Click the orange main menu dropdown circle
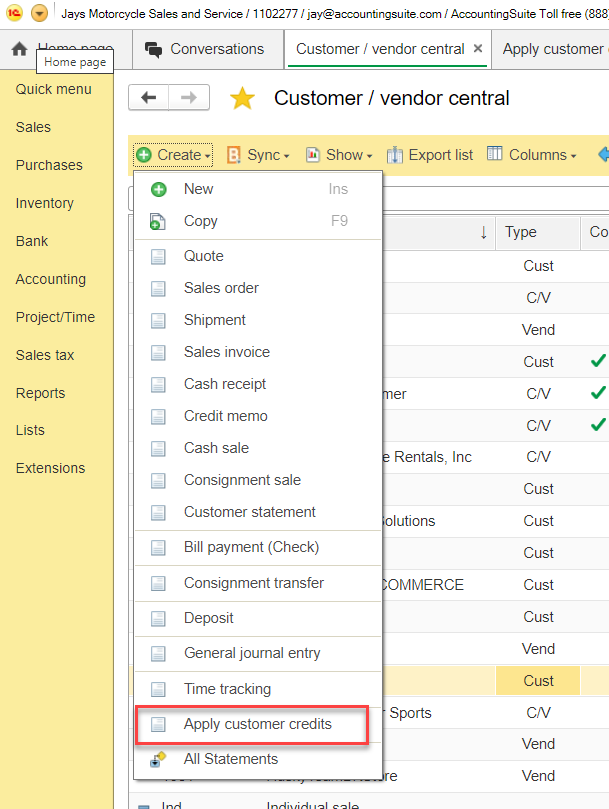 click(x=39, y=14)
